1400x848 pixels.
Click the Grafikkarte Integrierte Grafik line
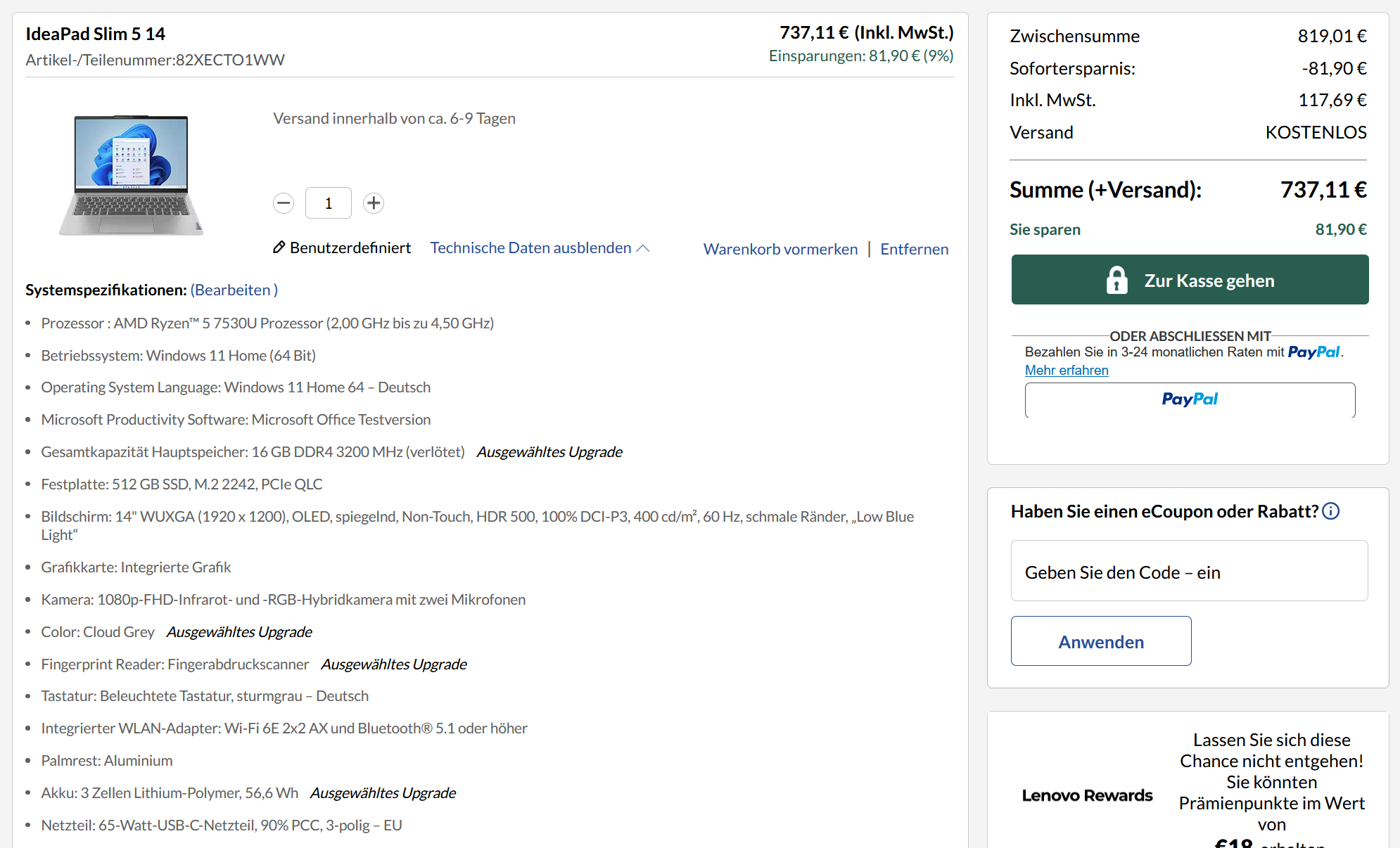136,567
